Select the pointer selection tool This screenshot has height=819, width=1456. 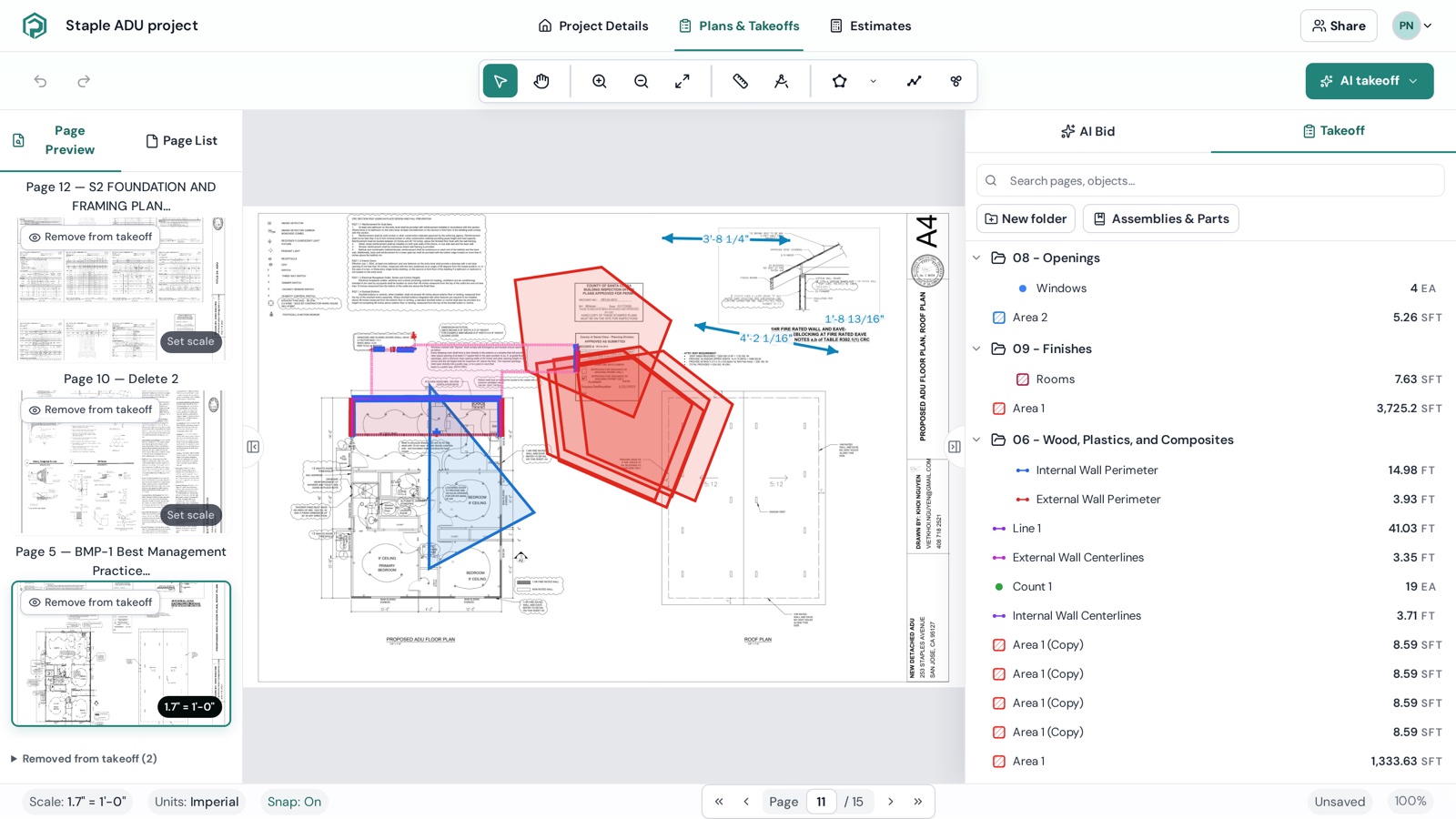tap(500, 81)
